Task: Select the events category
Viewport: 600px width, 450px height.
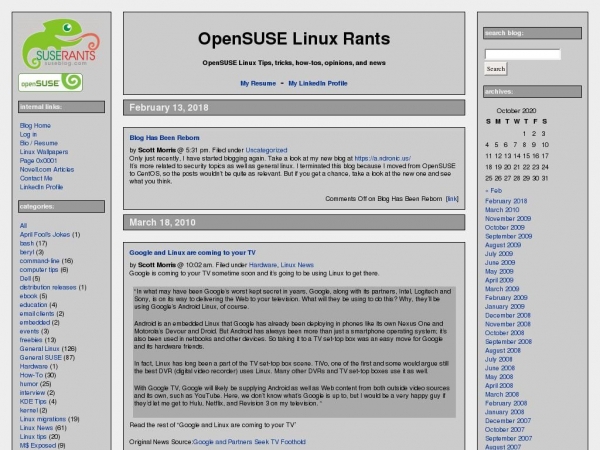Action: [29, 331]
